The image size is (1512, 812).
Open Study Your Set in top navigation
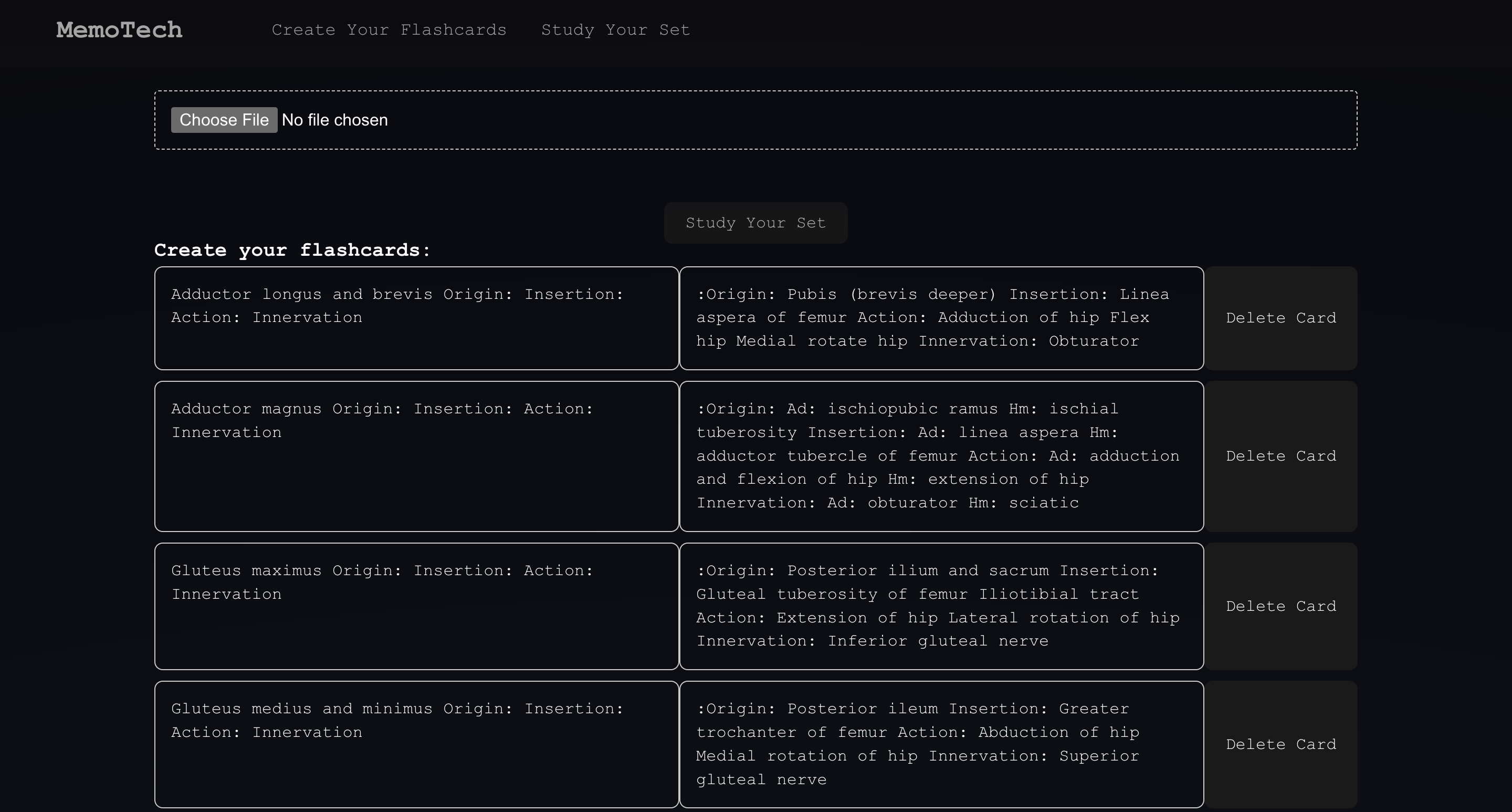point(615,30)
